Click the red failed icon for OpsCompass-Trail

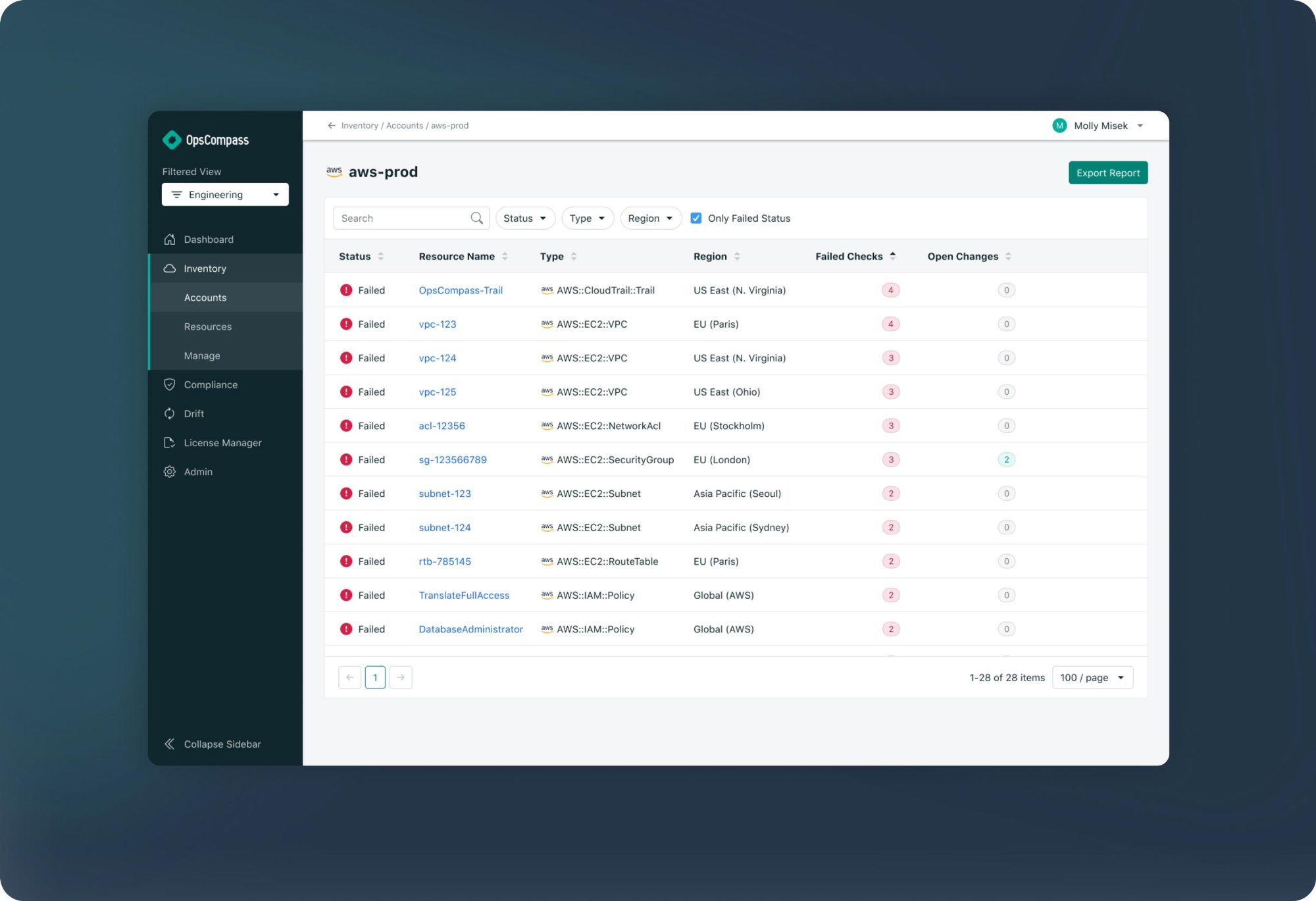[346, 290]
